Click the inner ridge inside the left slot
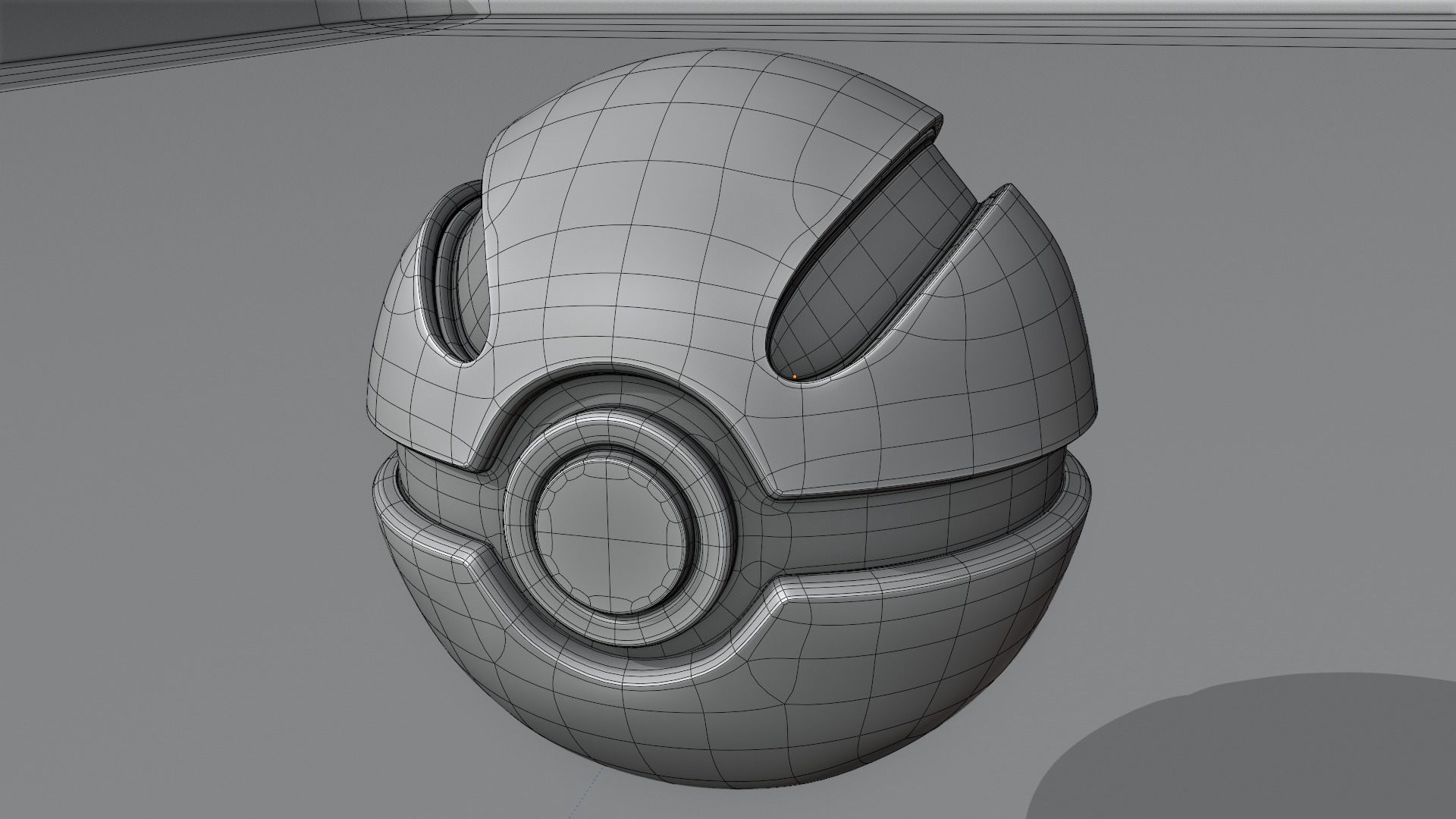This screenshot has height=819, width=1456. (447, 281)
